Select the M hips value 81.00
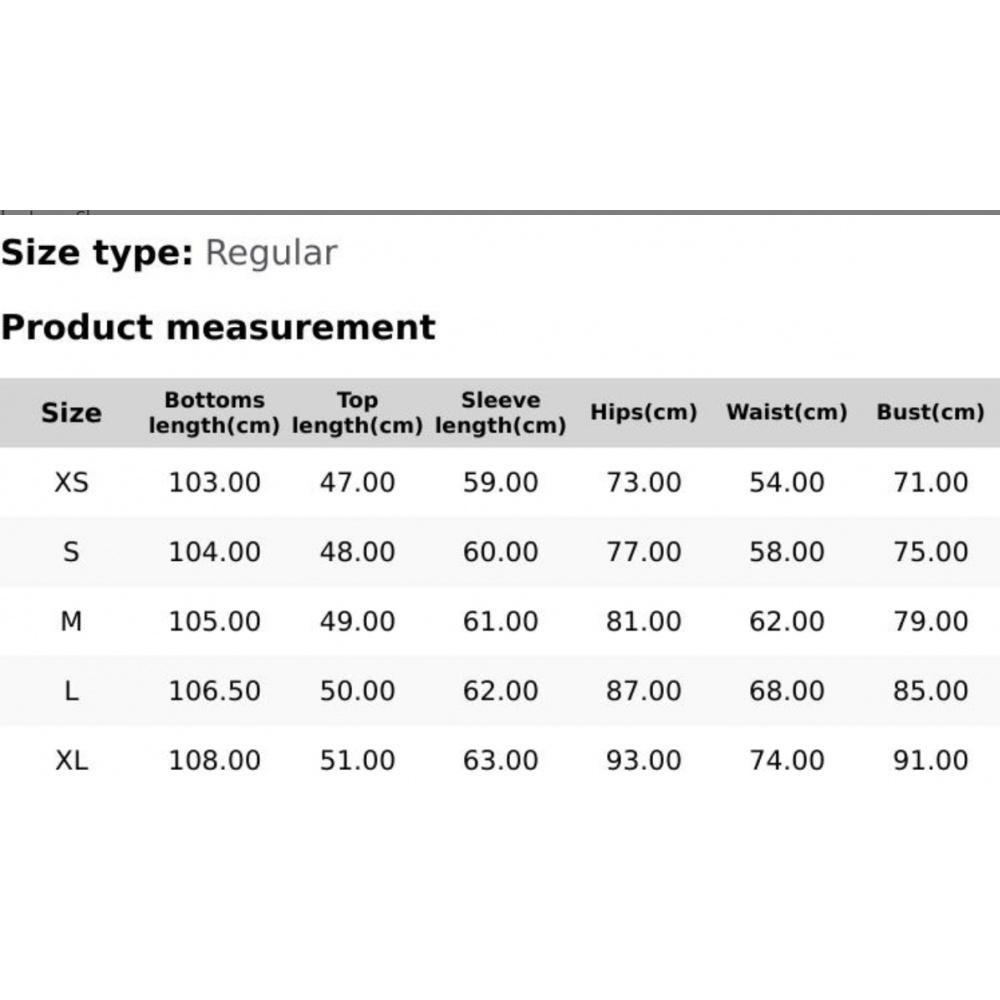The height and width of the screenshot is (1000, 1000). [x=643, y=622]
